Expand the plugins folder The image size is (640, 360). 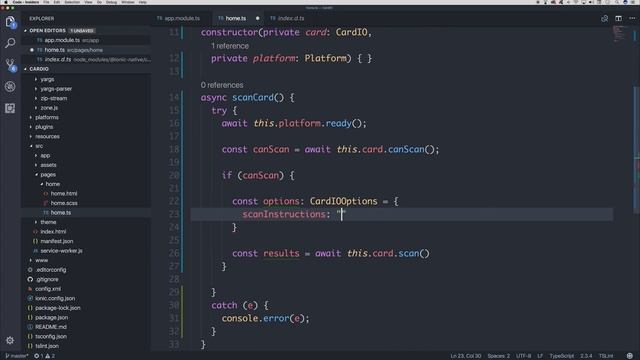click(44, 127)
